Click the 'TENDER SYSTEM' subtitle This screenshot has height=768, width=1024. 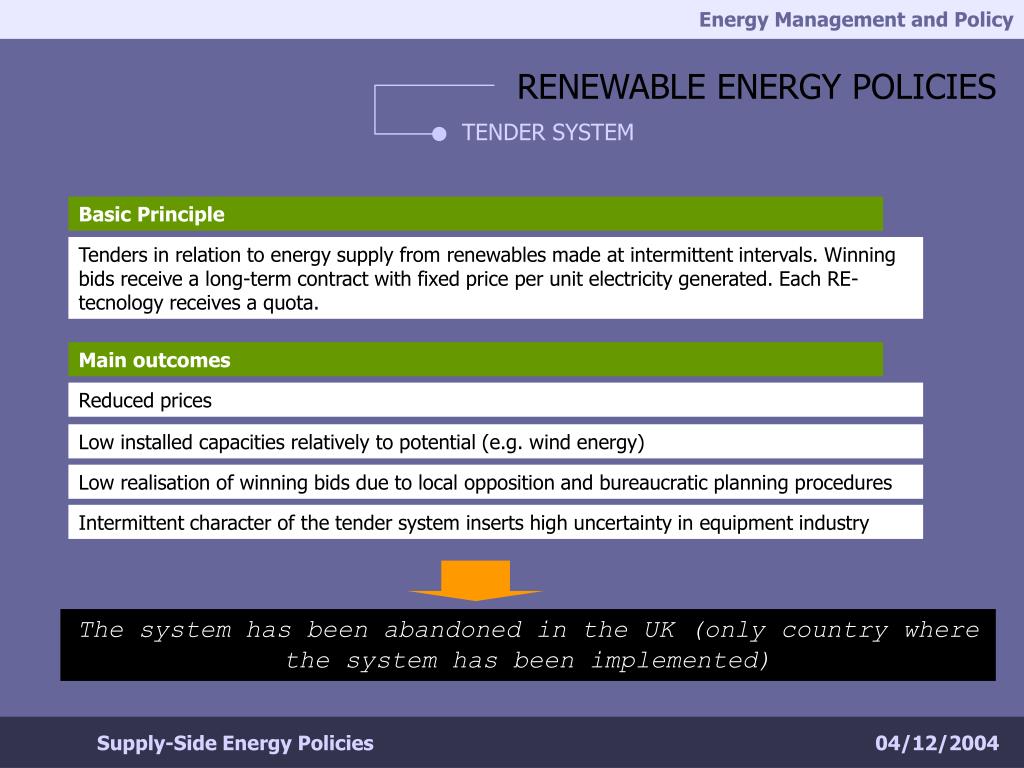(x=547, y=133)
